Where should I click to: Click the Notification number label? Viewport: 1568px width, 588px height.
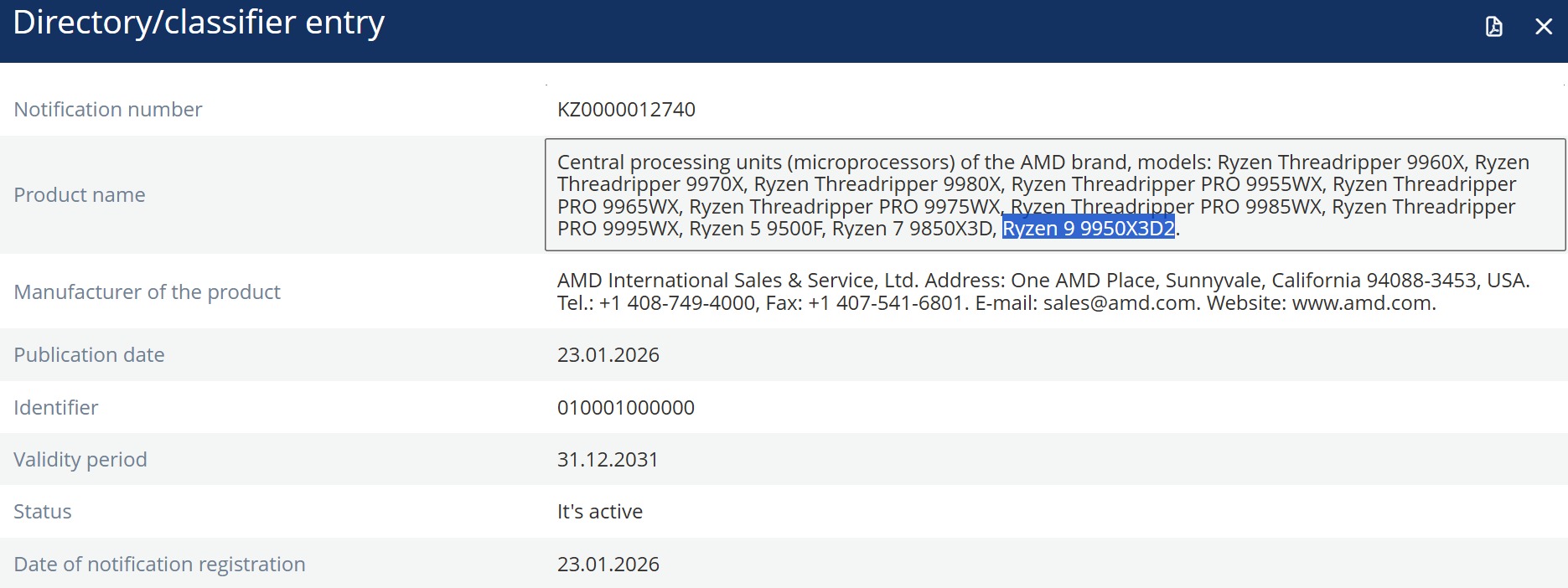[x=108, y=110]
